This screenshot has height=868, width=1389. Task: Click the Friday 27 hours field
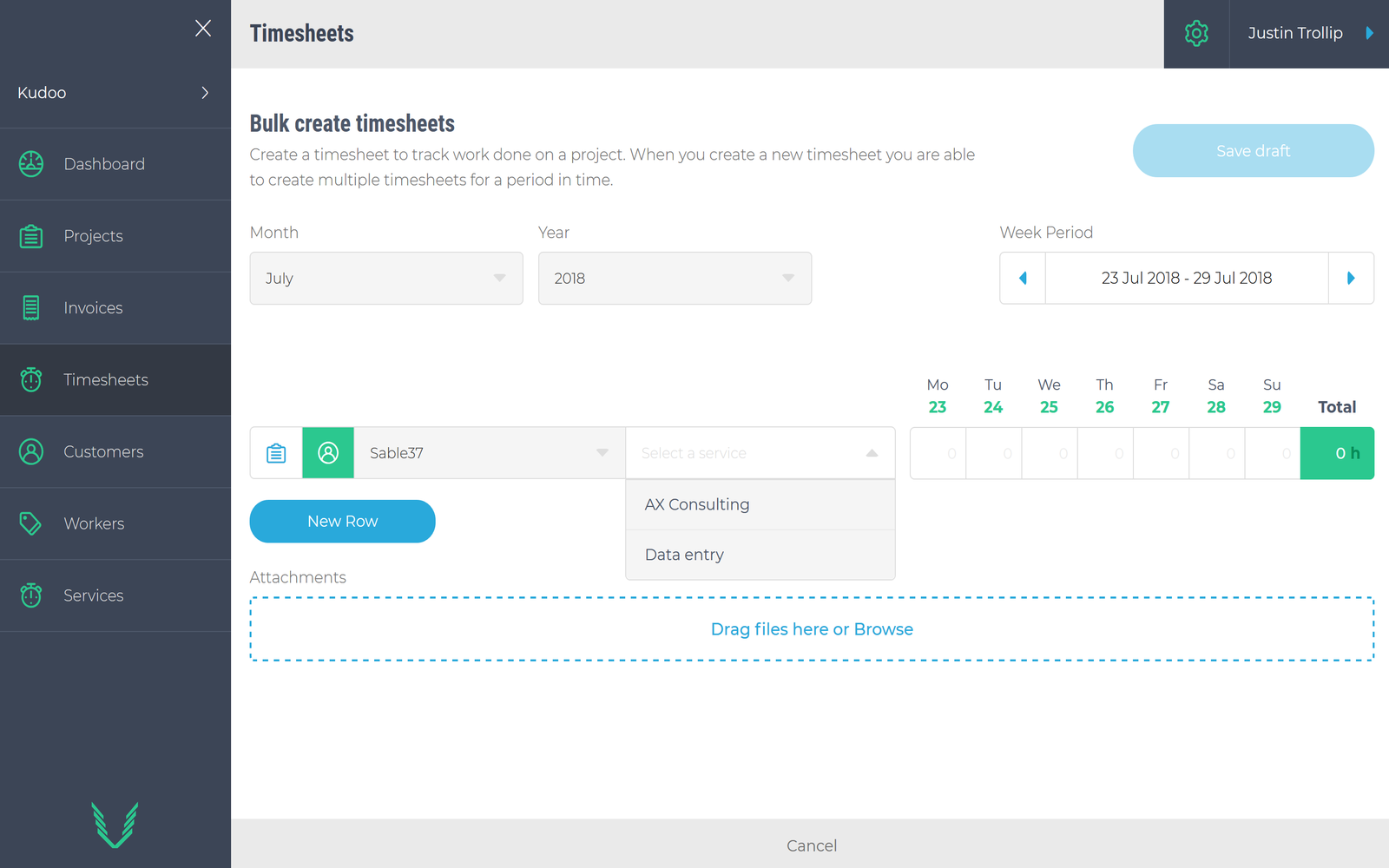pyautogui.click(x=1161, y=453)
